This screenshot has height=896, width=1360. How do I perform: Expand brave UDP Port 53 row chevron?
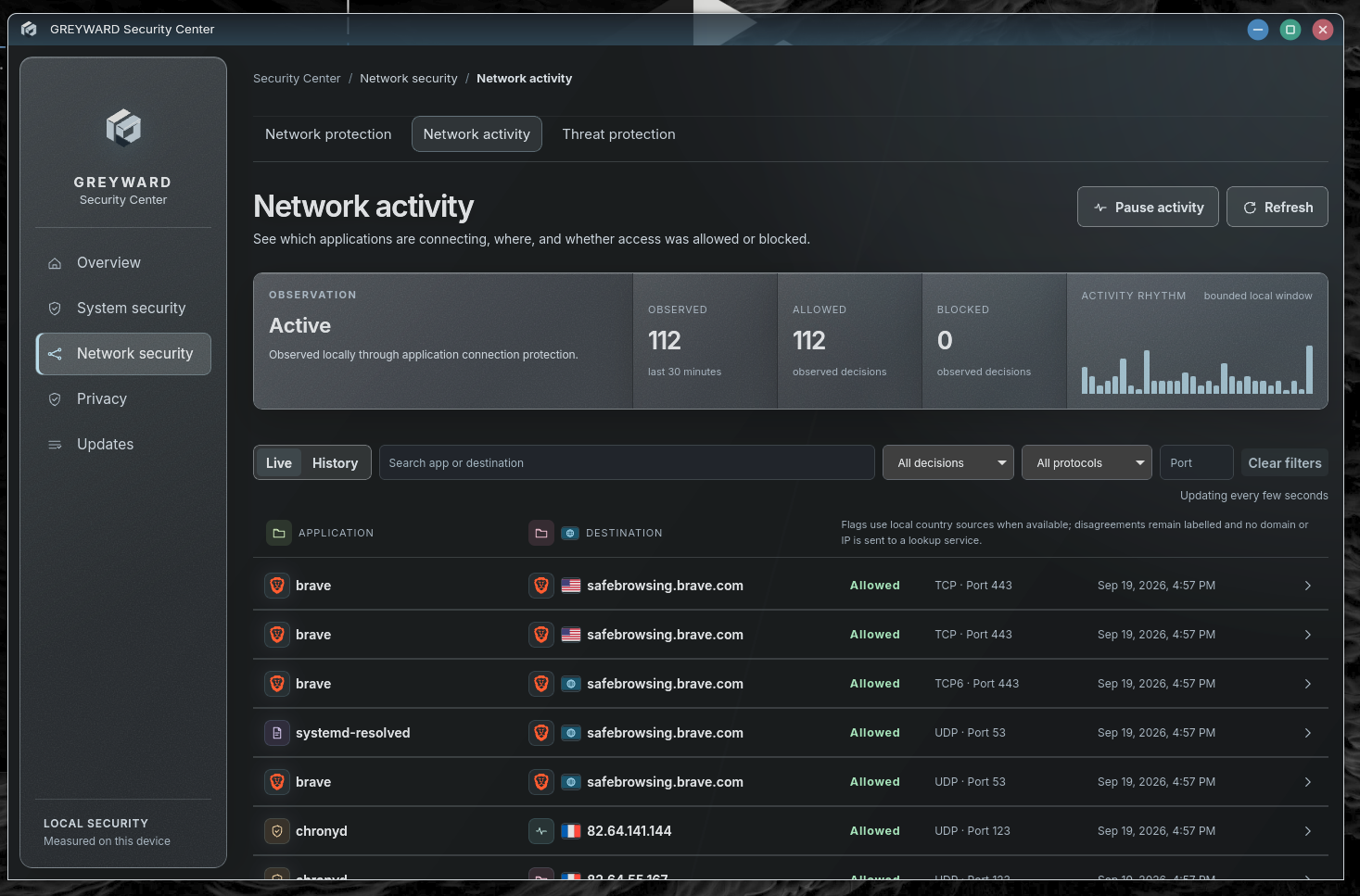click(x=1308, y=782)
